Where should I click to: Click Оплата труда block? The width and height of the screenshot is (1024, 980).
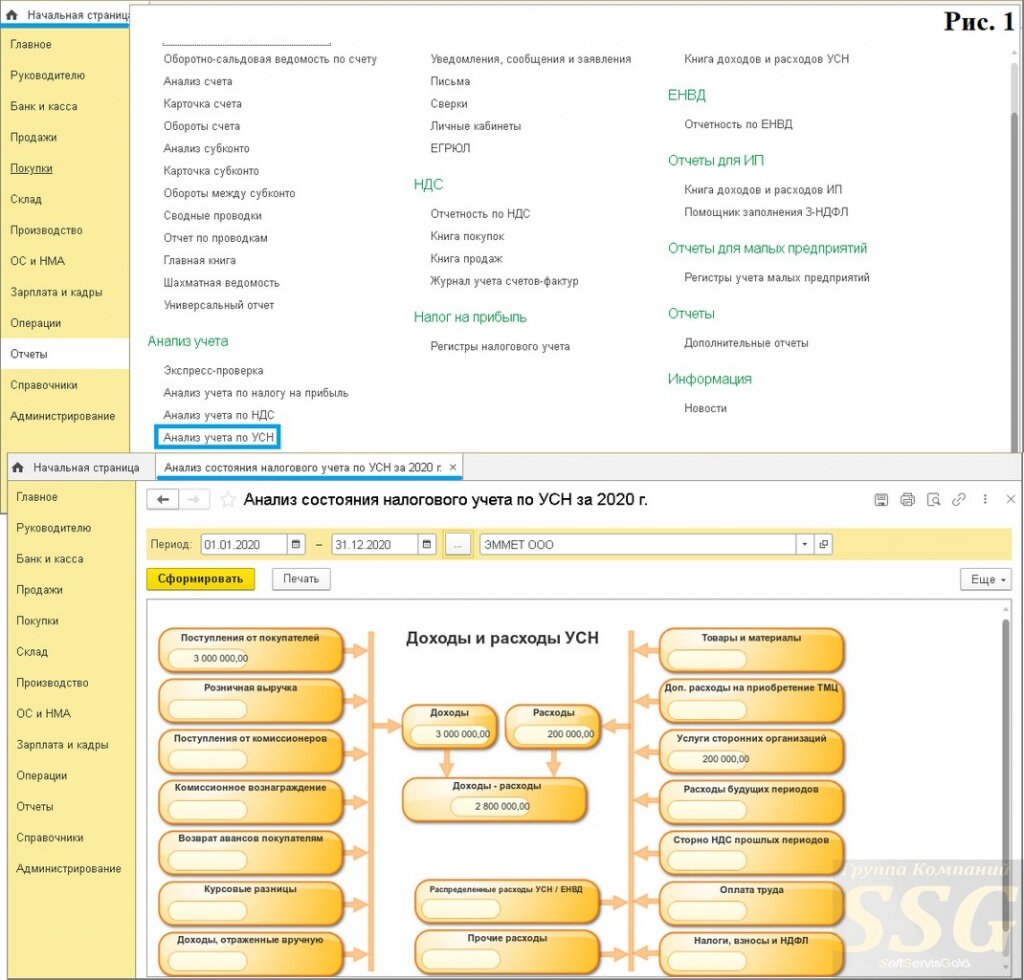pos(752,902)
